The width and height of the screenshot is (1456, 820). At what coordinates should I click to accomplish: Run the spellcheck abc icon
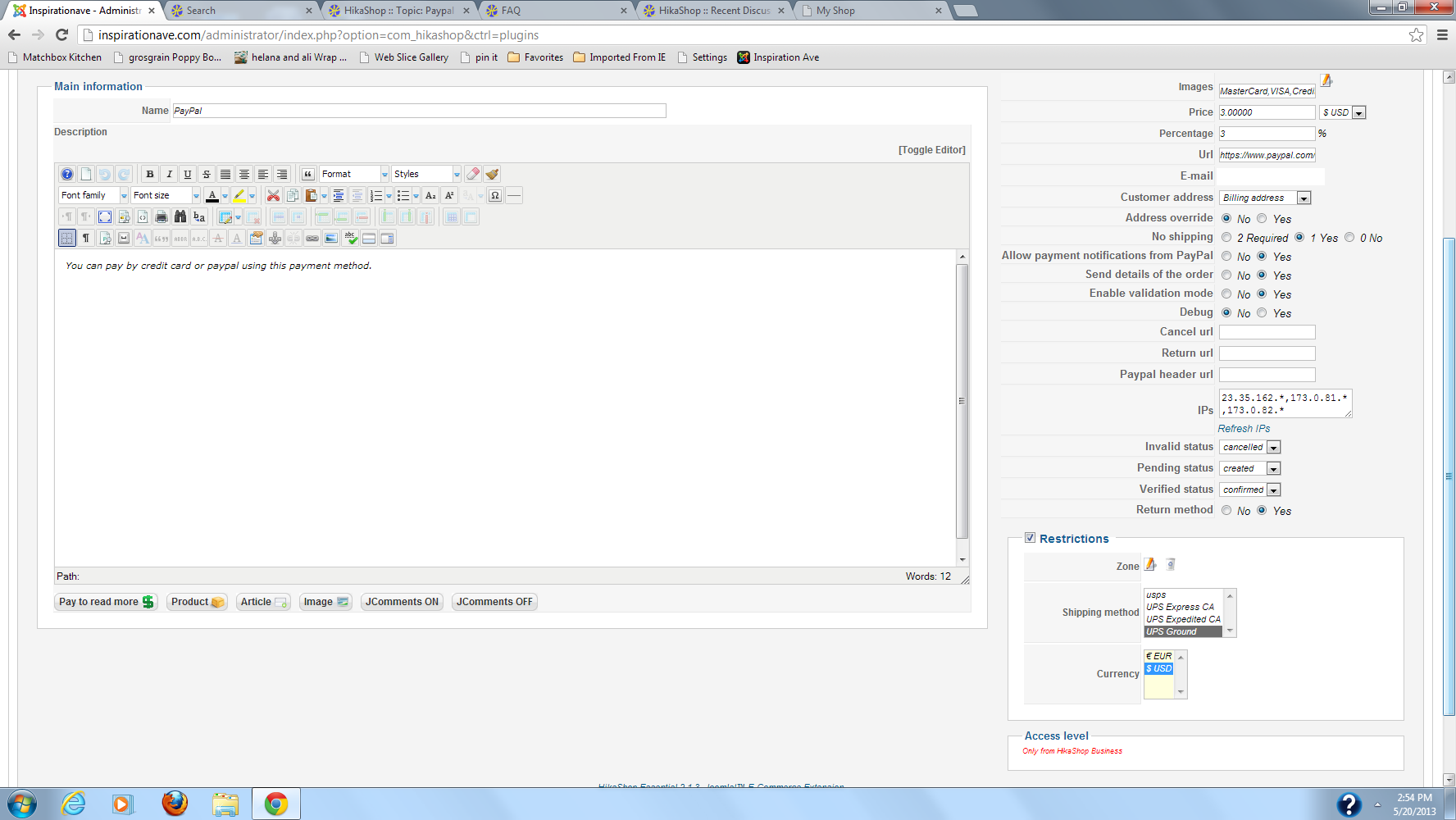click(x=350, y=238)
